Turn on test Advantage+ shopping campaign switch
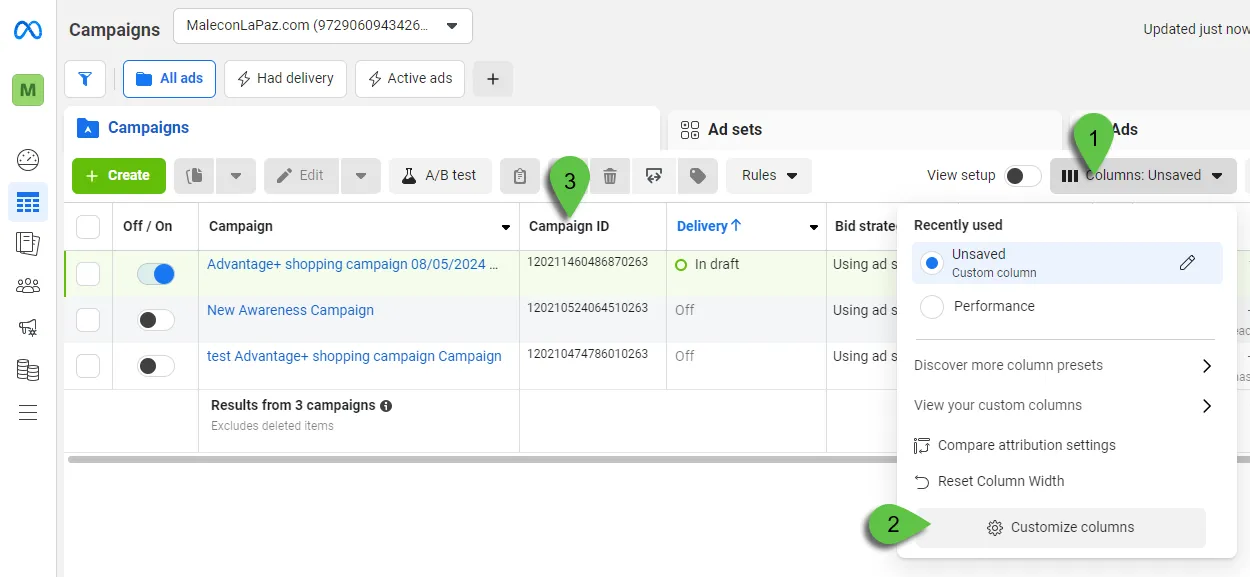This screenshot has width=1250, height=577. [155, 366]
